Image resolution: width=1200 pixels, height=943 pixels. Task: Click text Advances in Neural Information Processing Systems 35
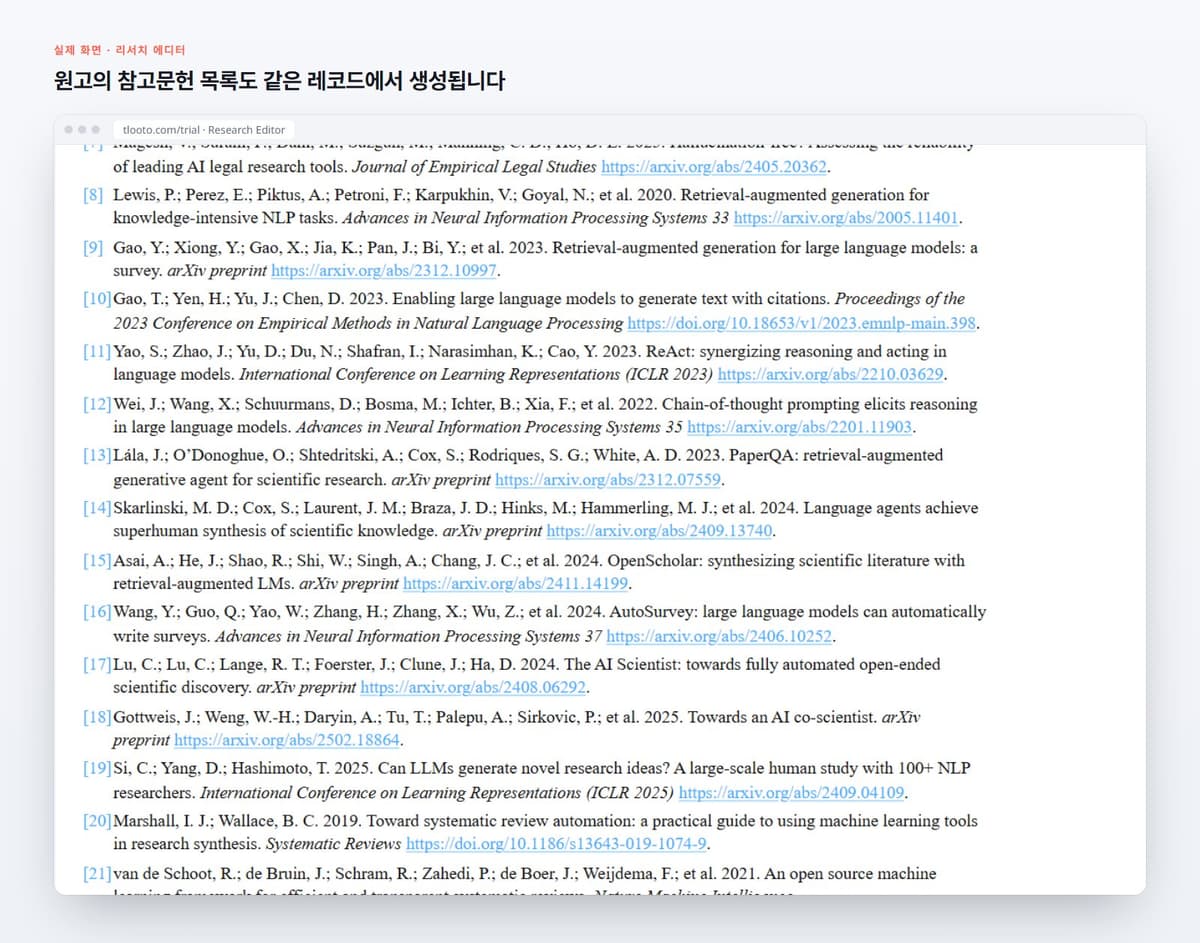click(x=489, y=427)
